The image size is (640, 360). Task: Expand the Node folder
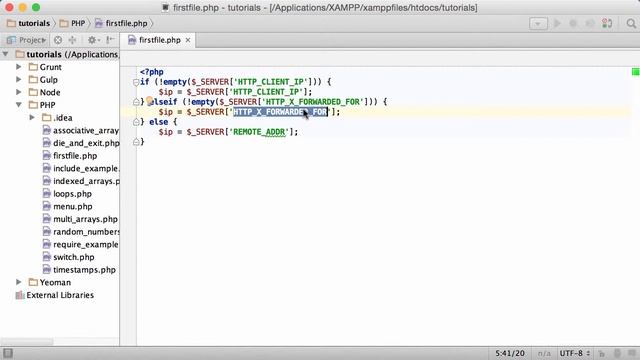(18, 92)
